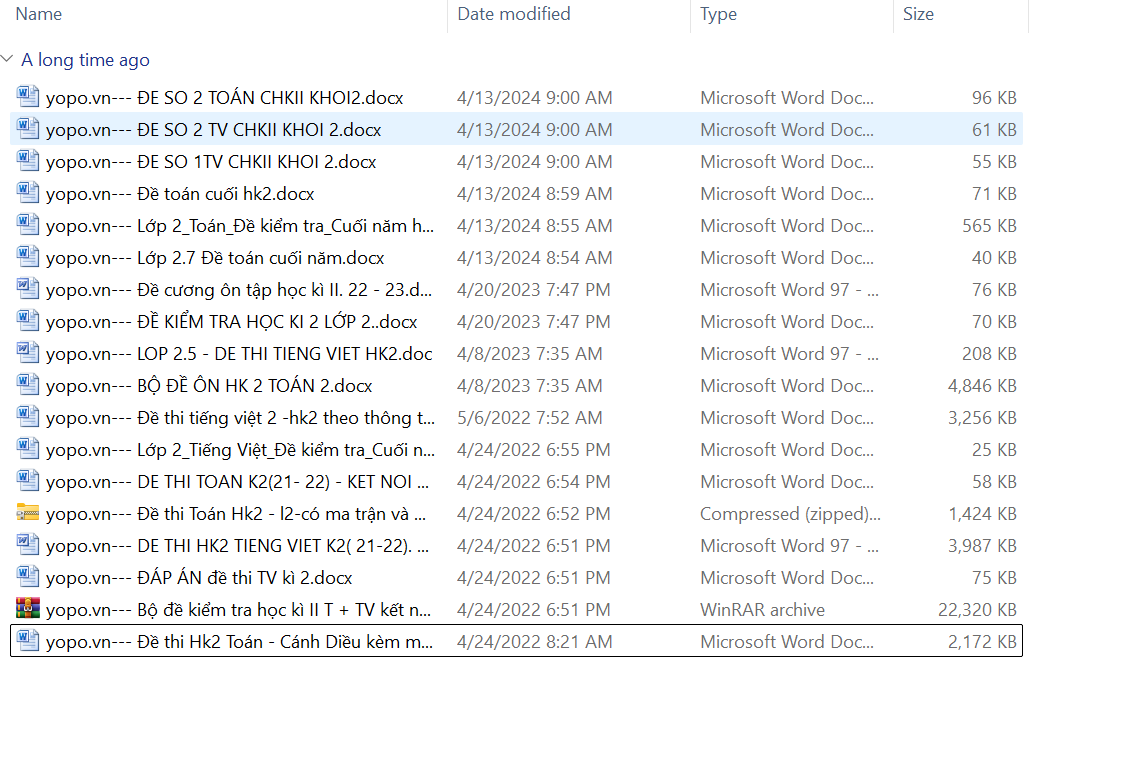Collapse the "A long time ago" group chevron
This screenshot has width=1143, height=767.
tap(8, 60)
